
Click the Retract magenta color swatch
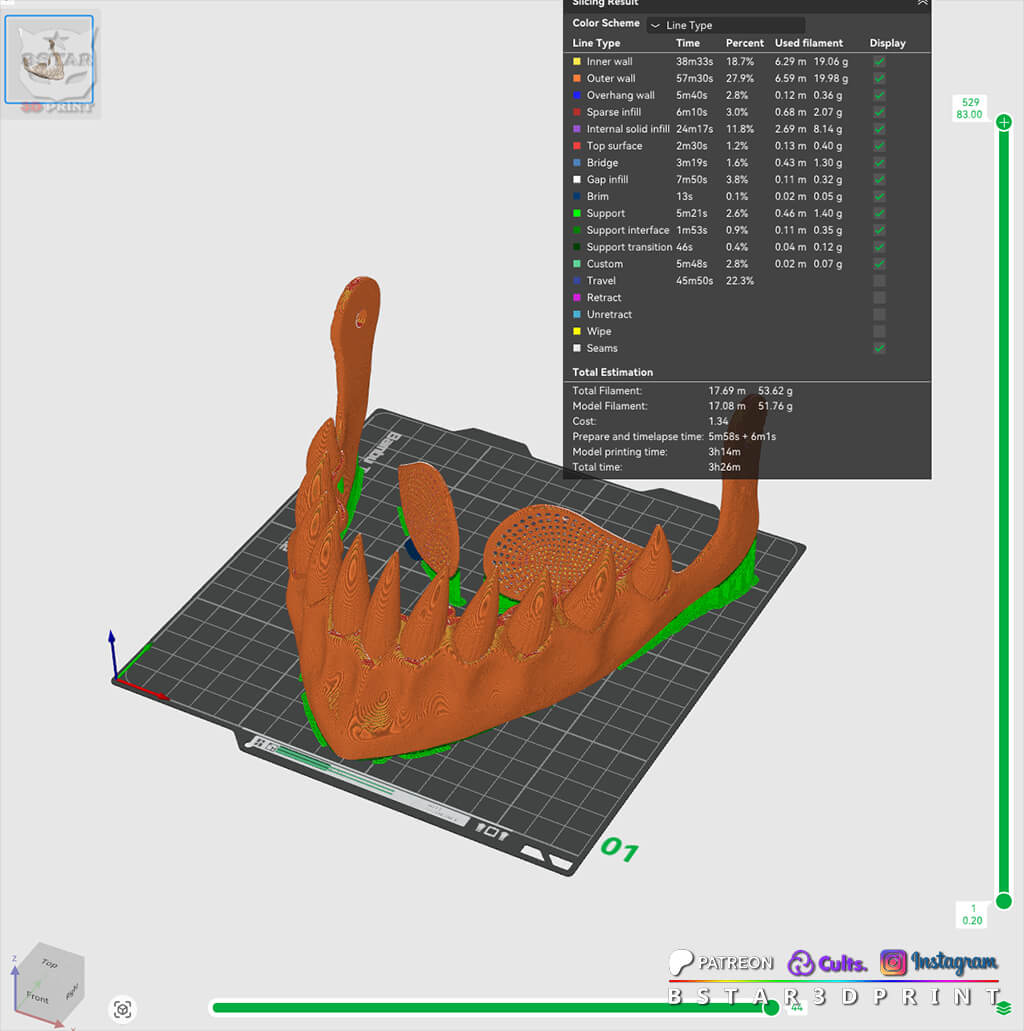[577, 298]
